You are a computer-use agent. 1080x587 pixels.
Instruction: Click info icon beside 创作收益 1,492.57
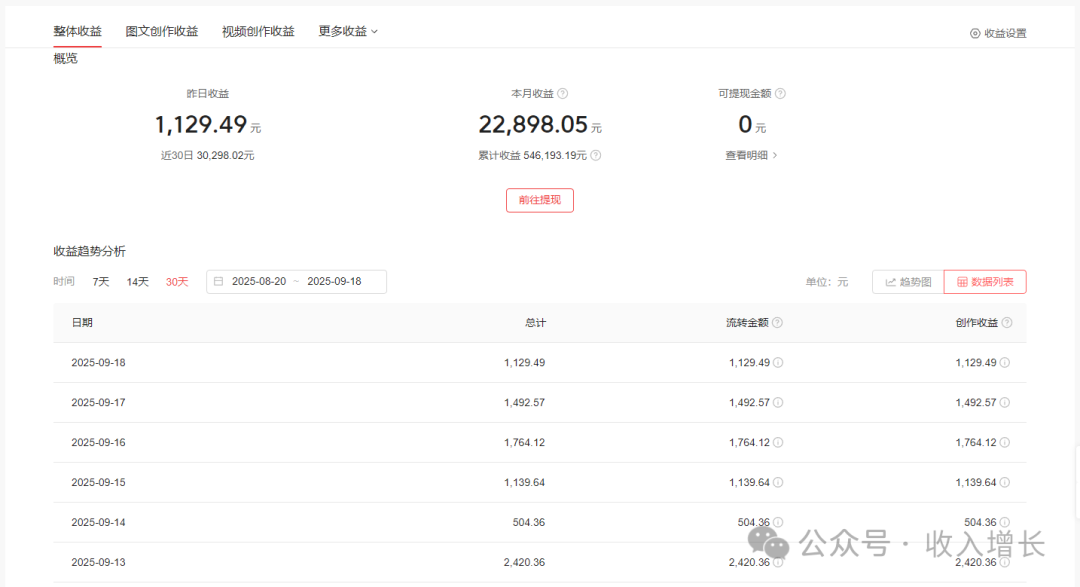(x=1005, y=402)
